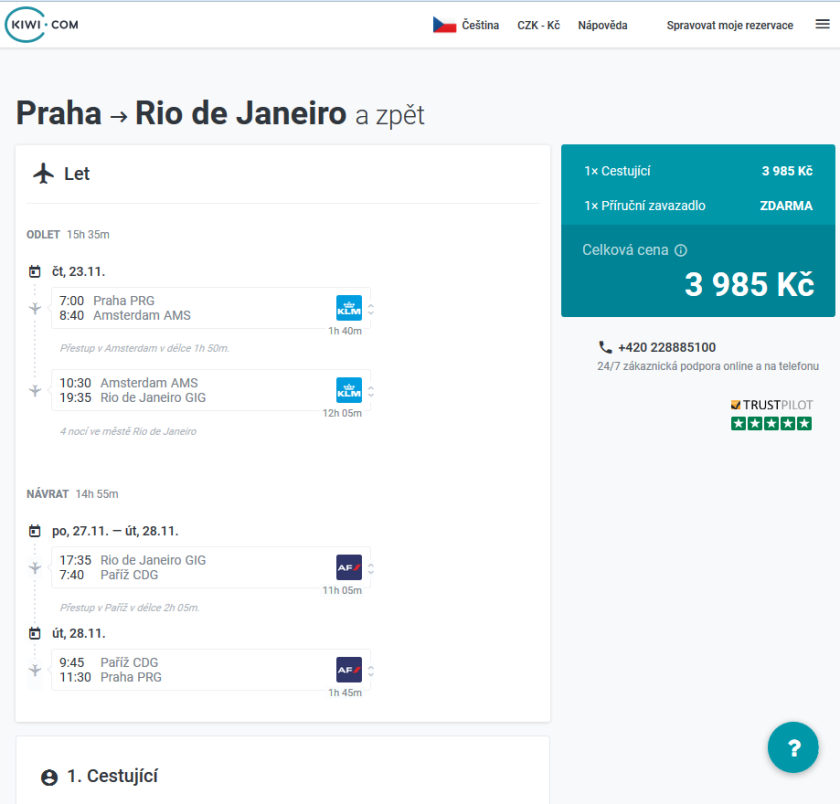Click the Trustpilot star rating
Viewport: 840px width, 804px height.
pos(771,423)
